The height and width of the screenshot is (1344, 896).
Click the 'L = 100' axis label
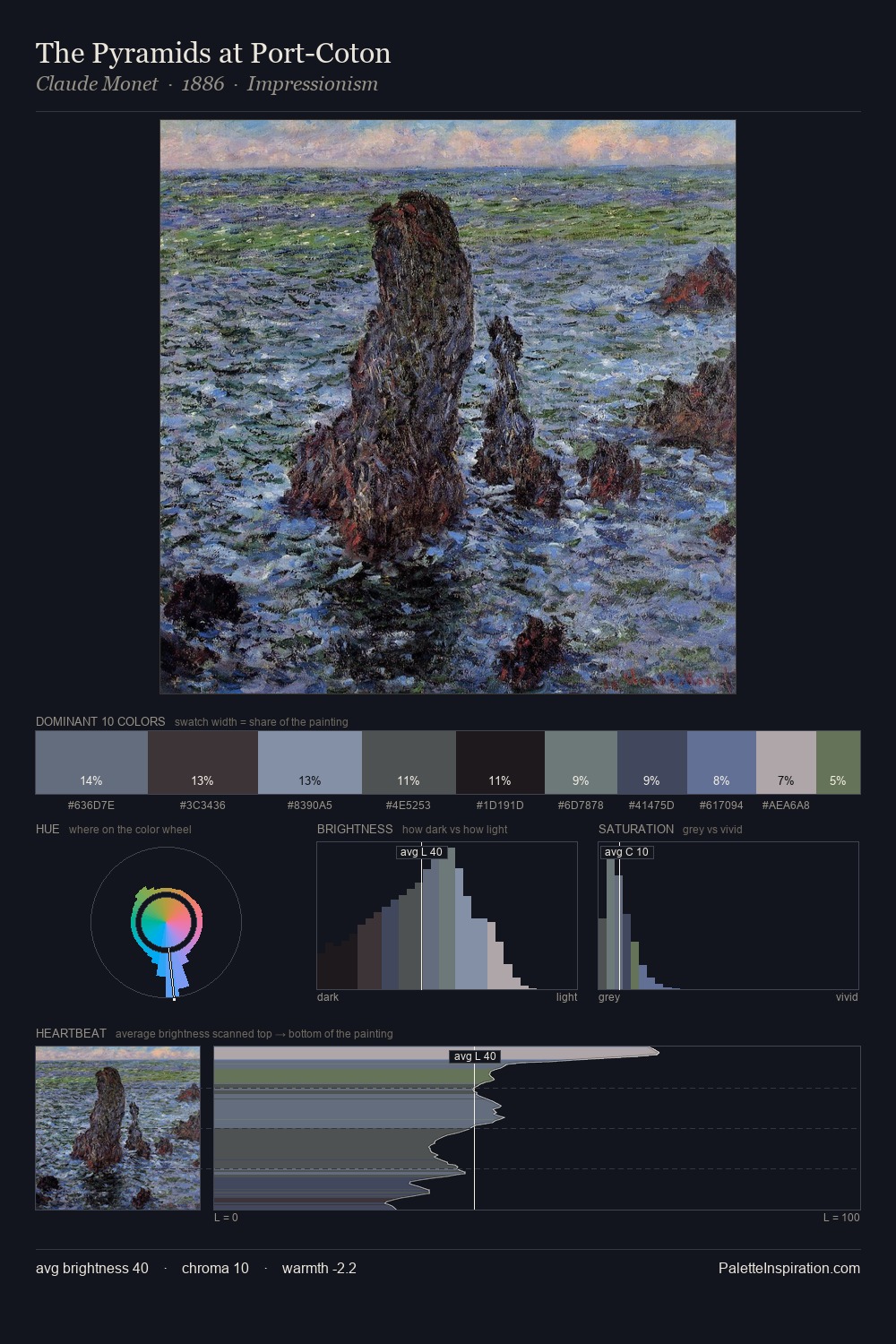(841, 1218)
